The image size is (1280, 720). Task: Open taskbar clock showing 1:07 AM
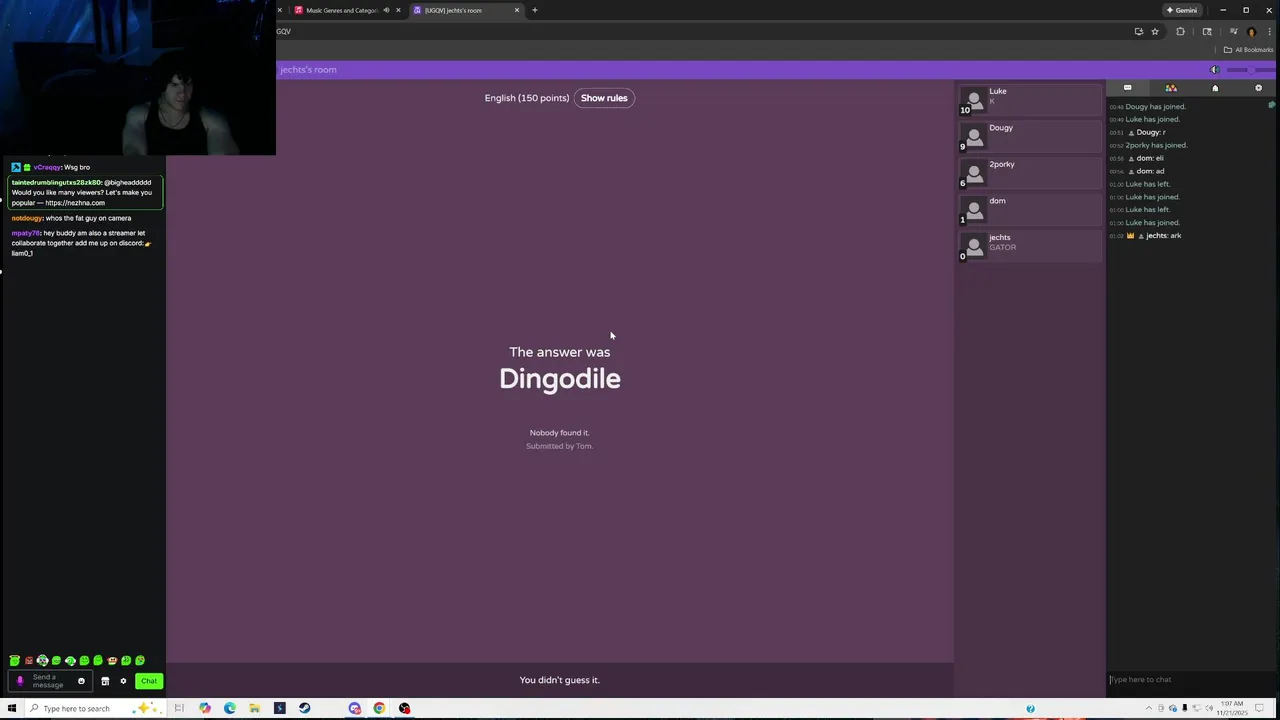[1232, 709]
